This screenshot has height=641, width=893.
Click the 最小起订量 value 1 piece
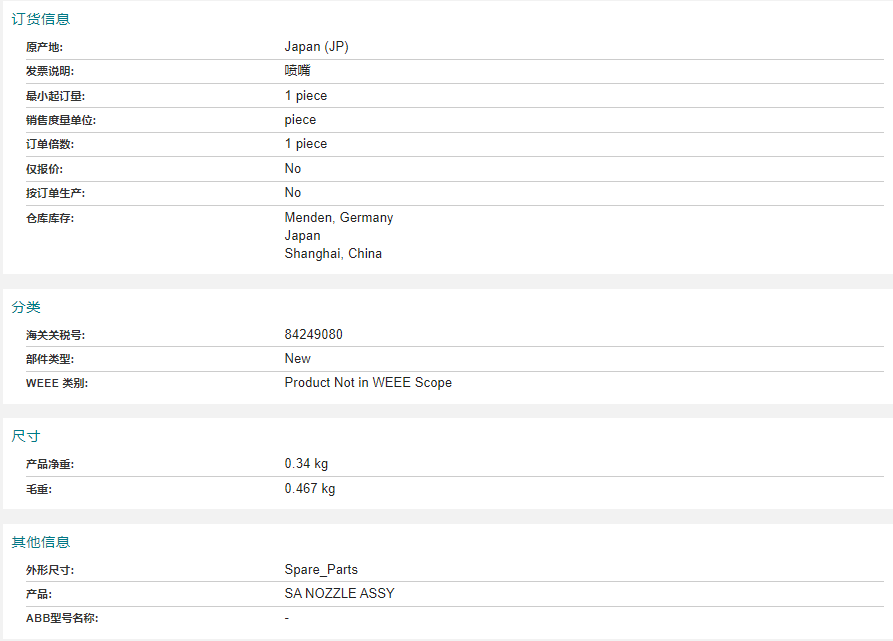click(306, 96)
